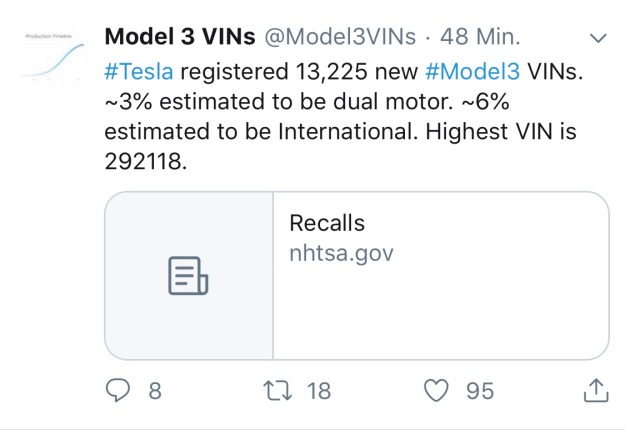Screen dimensions: 625x430
Task: Open the Recalls card title
Action: click(327, 223)
